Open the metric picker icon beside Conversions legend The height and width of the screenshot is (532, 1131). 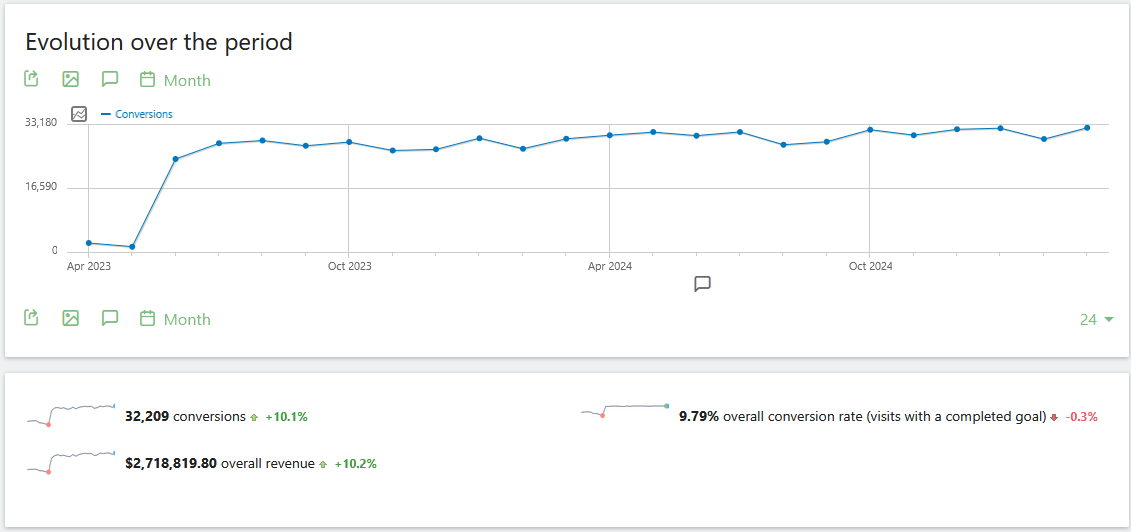(x=80, y=114)
